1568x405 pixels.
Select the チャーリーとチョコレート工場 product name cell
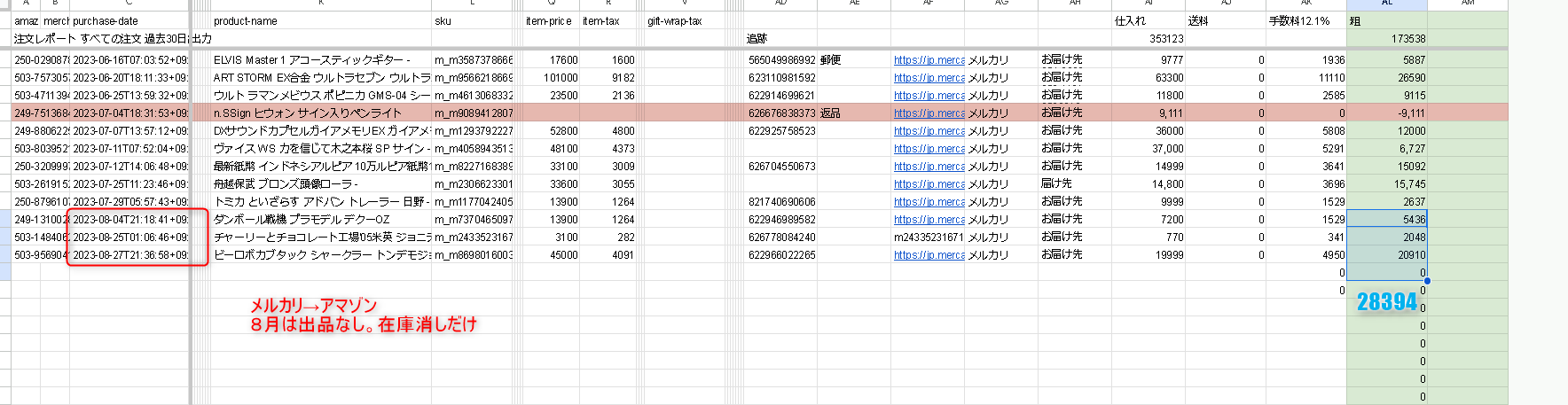coord(321,238)
